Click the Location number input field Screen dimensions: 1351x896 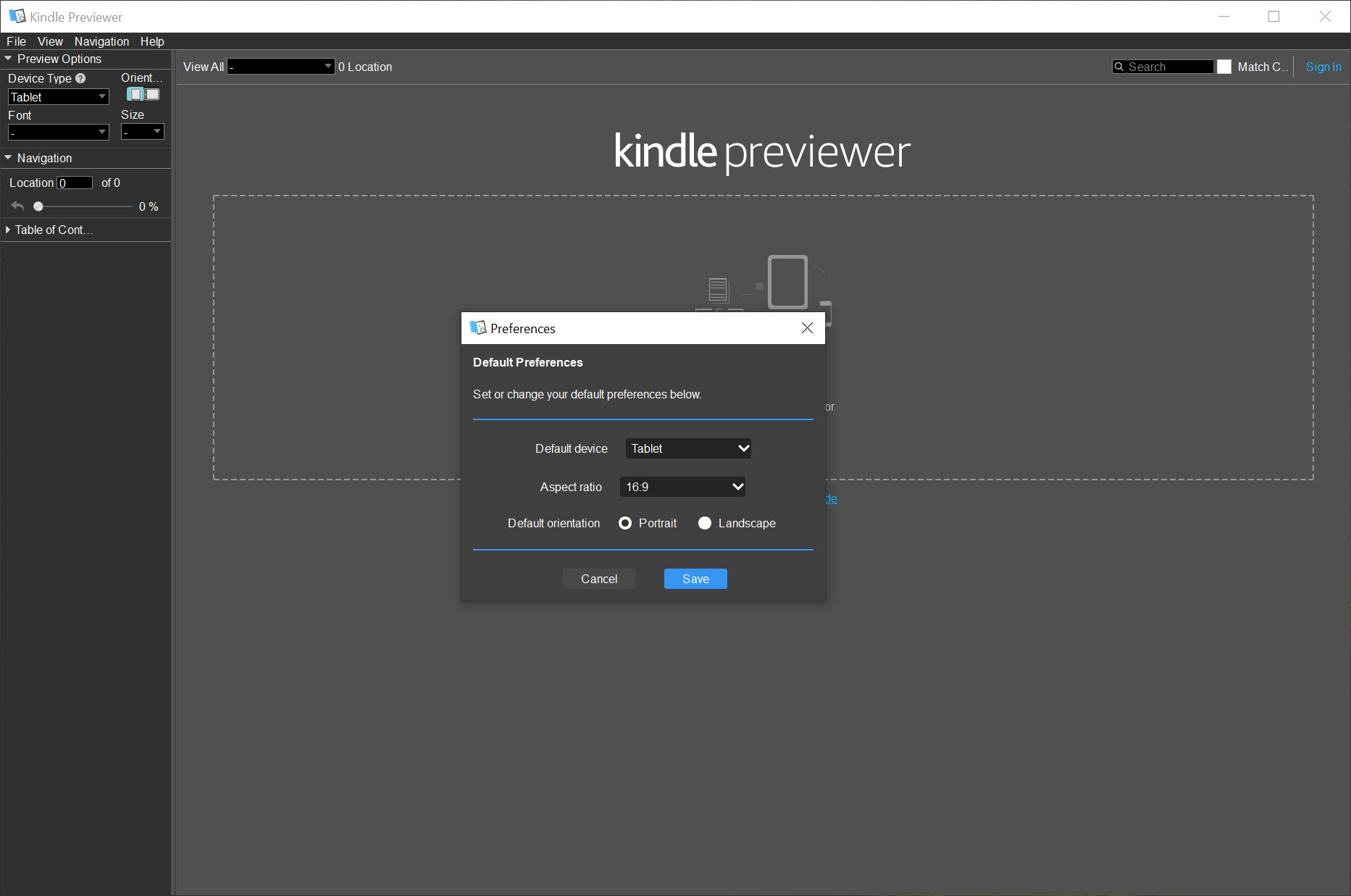point(75,183)
